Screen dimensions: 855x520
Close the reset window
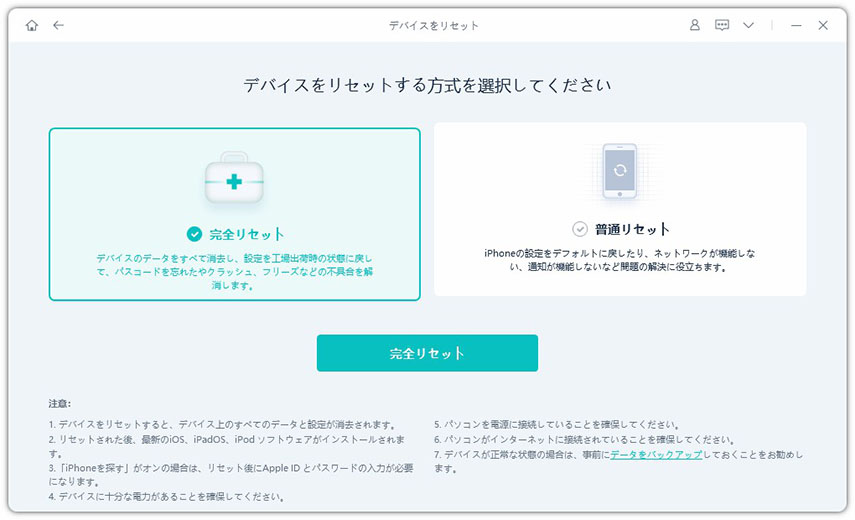pyautogui.click(x=823, y=25)
